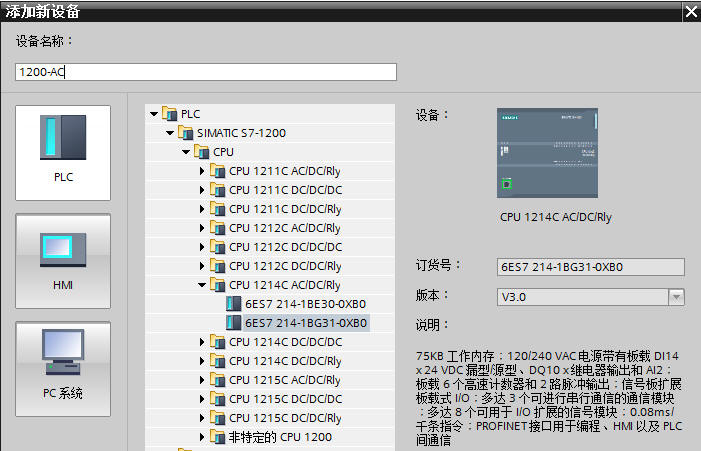This screenshot has width=701, height=451.
Task: Collapse CPU 1214C AC/DC/Rly arrow
Action: click(202, 285)
